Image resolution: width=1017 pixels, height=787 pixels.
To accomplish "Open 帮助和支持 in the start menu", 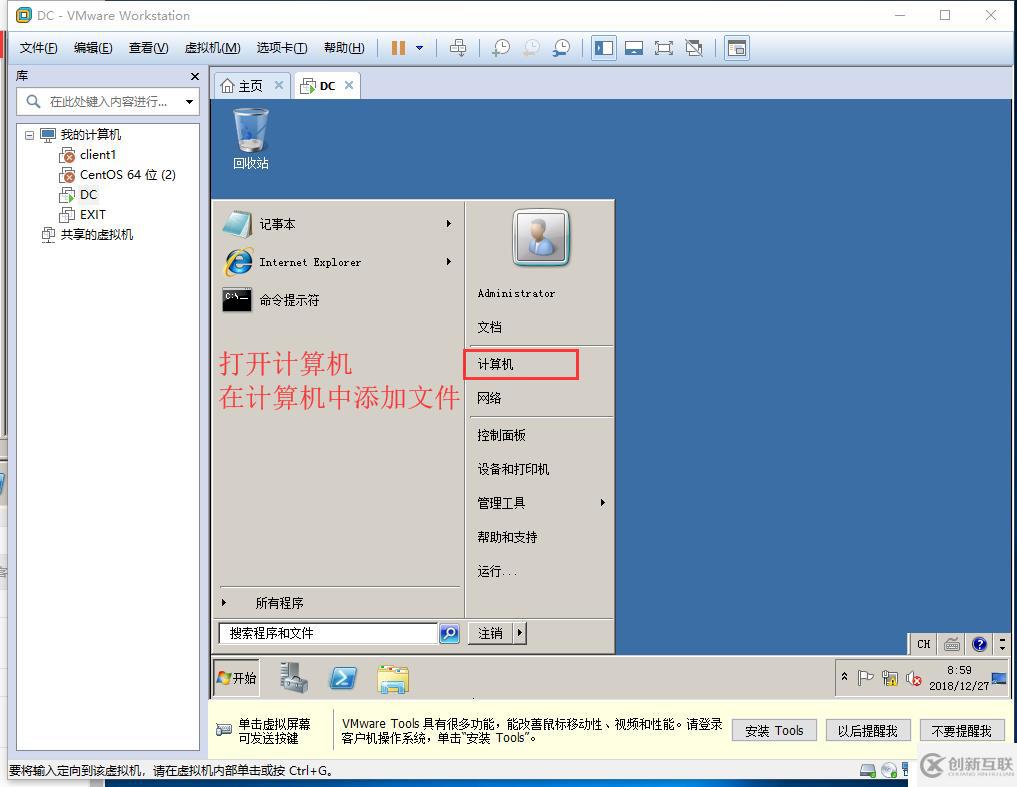I will pos(507,537).
